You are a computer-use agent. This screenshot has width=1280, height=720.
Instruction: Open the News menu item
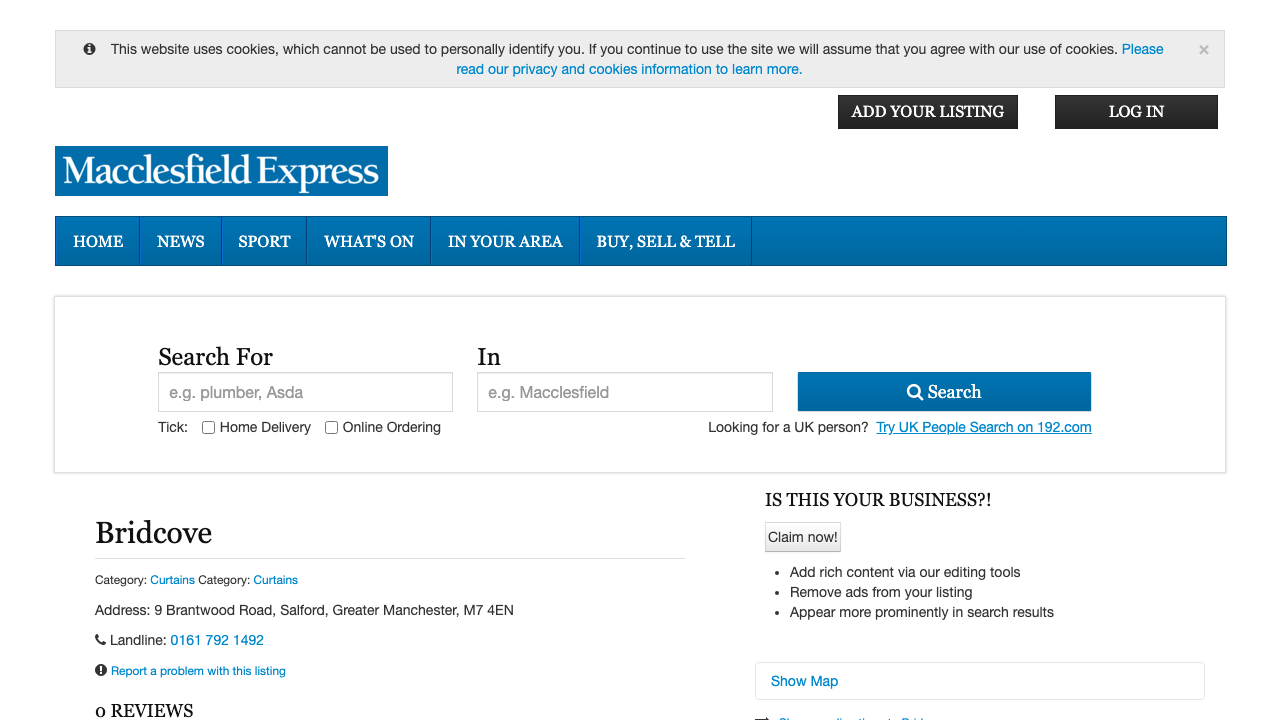point(180,241)
